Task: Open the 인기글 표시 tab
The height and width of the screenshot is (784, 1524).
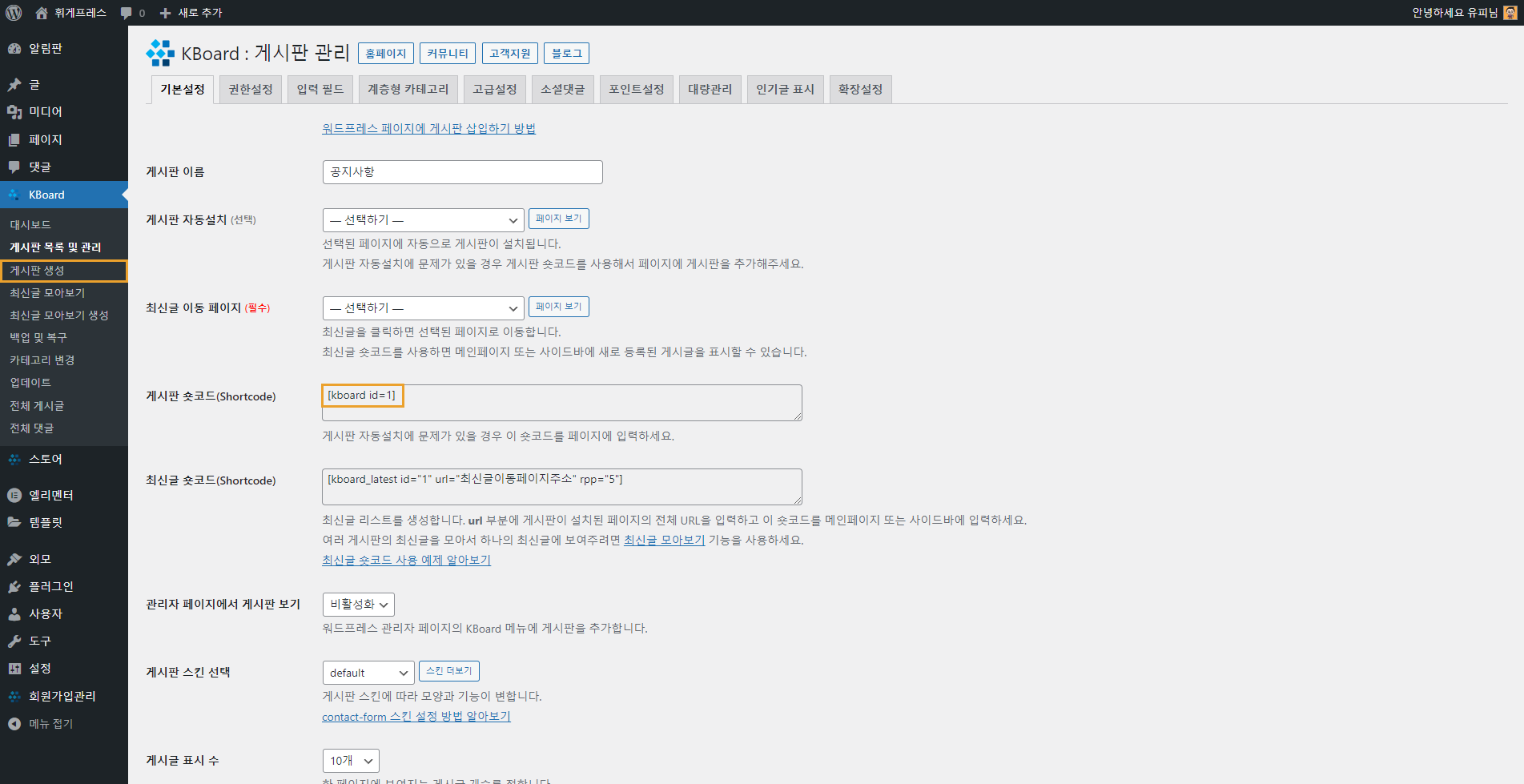Action: (x=786, y=89)
